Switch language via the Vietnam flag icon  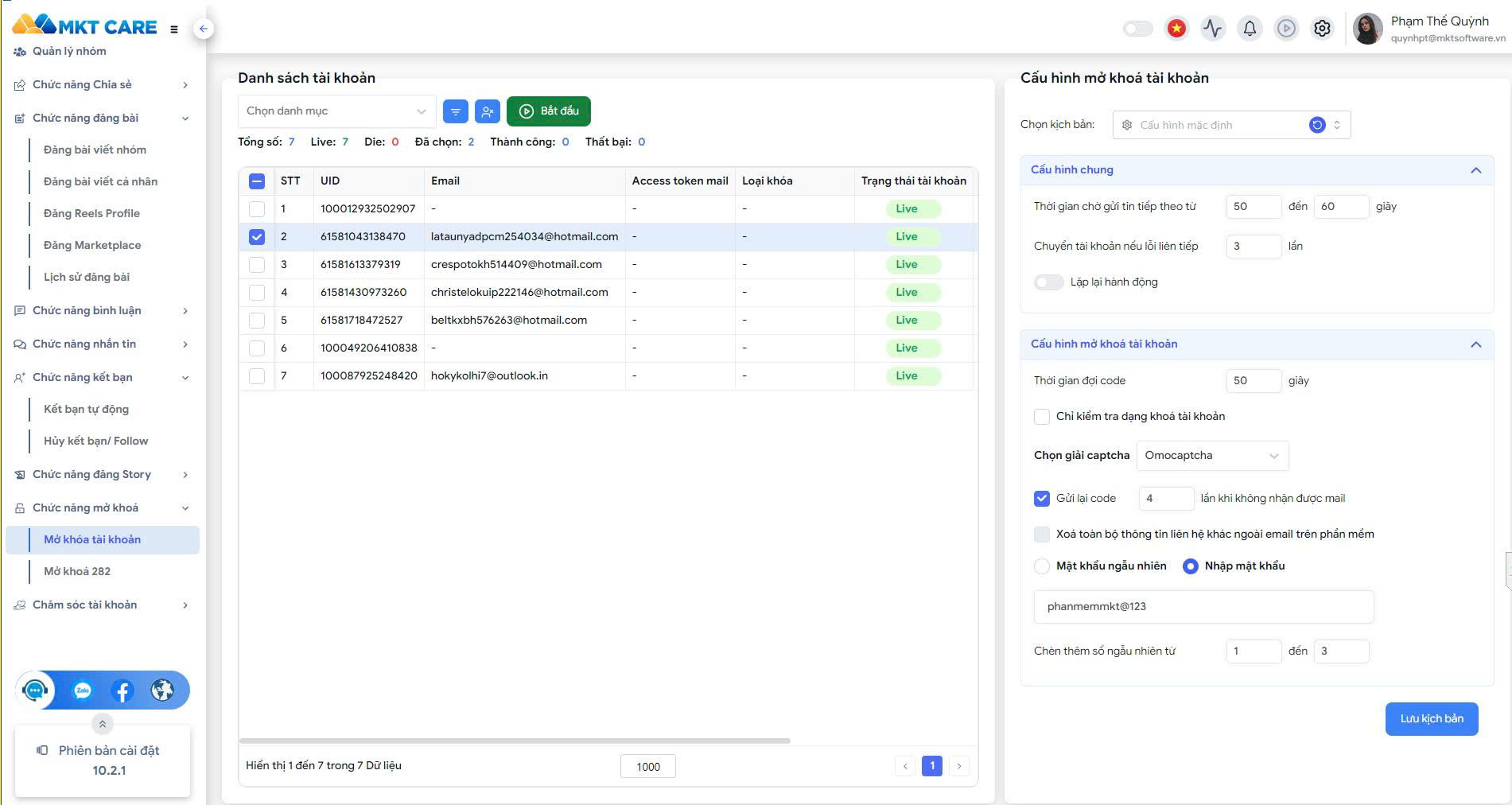point(1176,29)
